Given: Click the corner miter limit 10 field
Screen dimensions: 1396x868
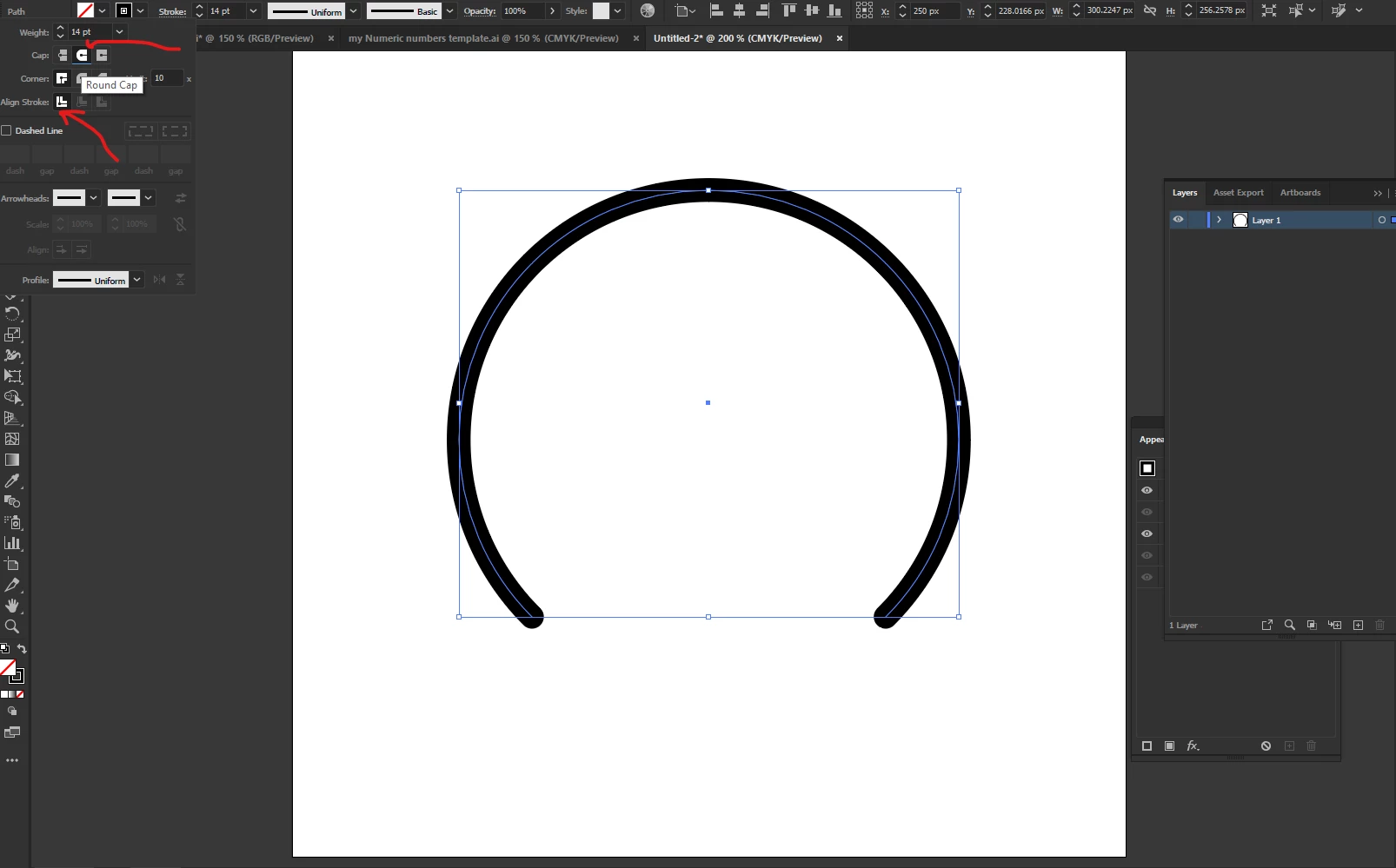Looking at the screenshot, I should pyautogui.click(x=167, y=78).
